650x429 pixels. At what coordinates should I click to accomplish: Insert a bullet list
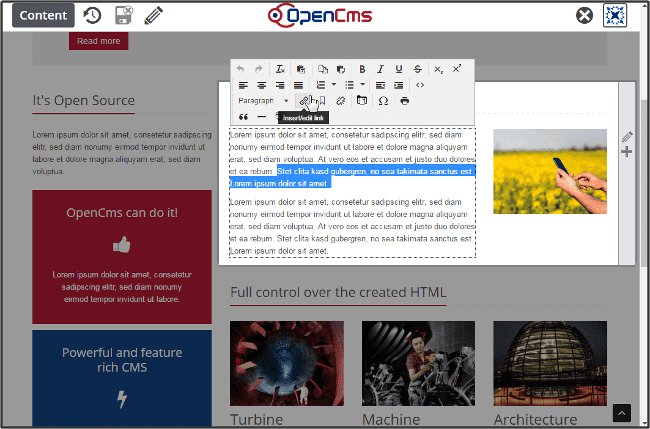coord(349,85)
